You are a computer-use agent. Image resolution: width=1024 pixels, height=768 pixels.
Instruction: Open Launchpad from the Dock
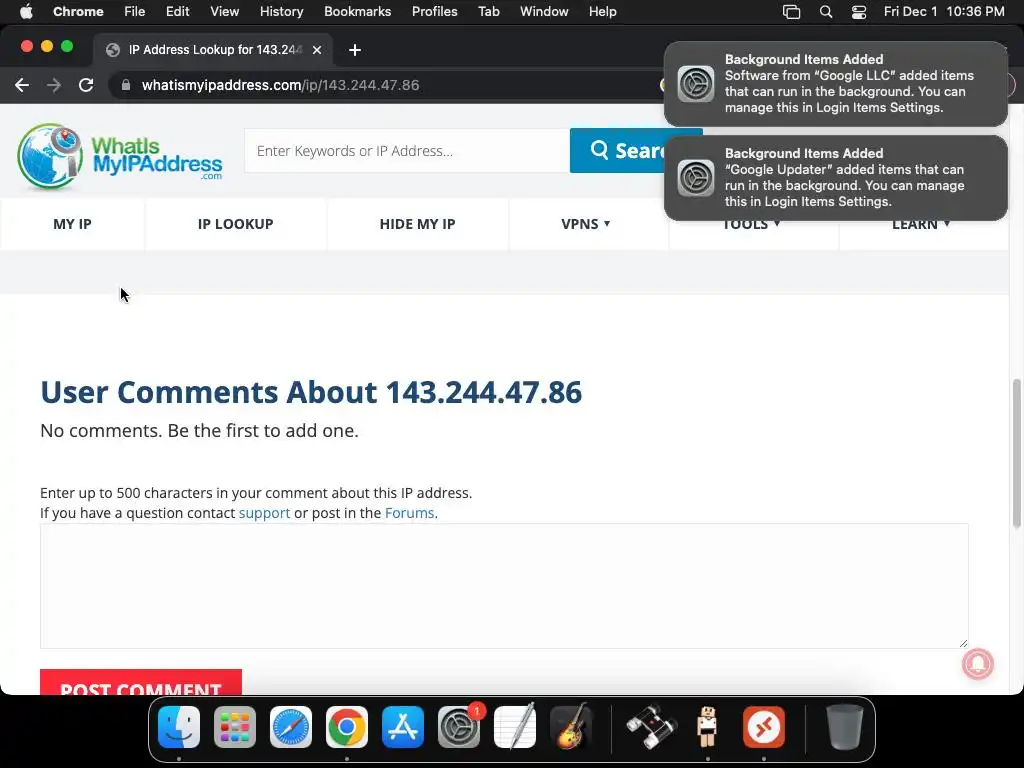[x=235, y=727]
